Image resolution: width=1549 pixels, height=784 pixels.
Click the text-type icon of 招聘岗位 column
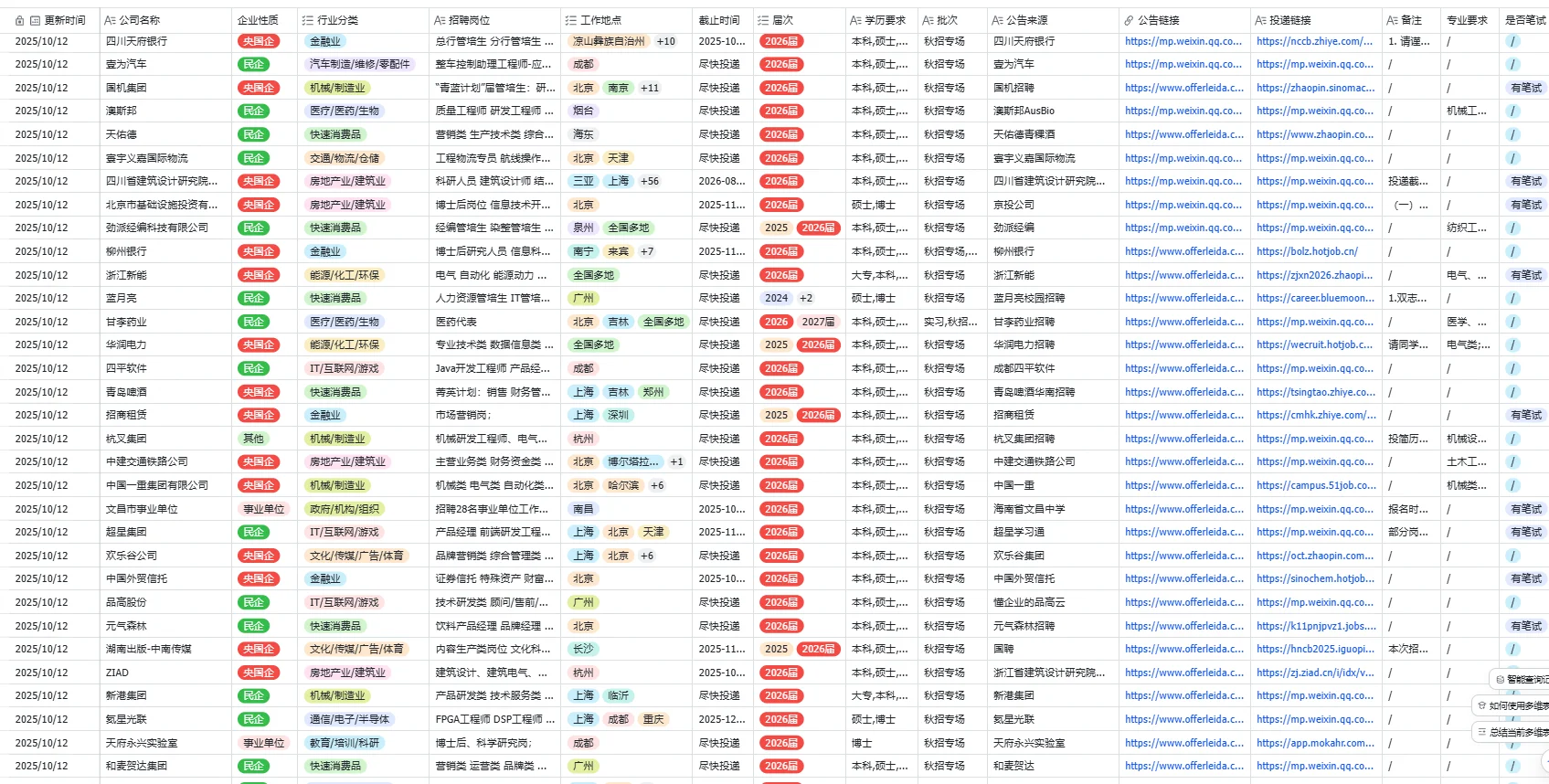point(440,20)
